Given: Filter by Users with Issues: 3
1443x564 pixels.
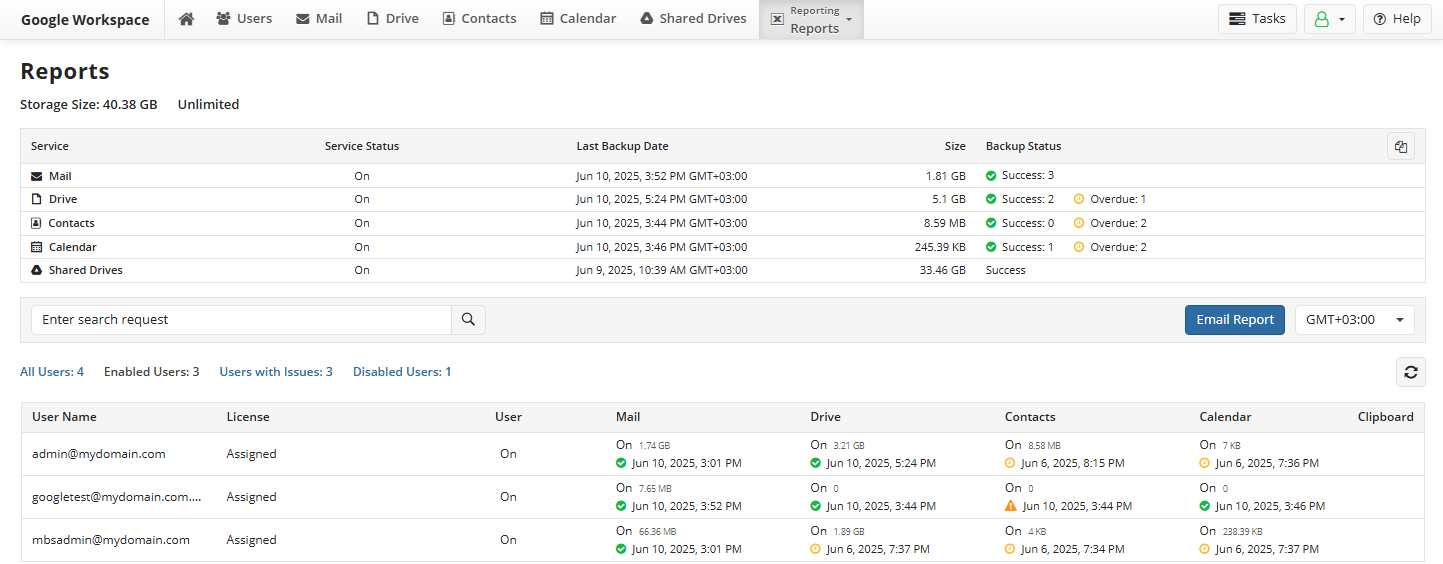Looking at the screenshot, I should [x=276, y=372].
